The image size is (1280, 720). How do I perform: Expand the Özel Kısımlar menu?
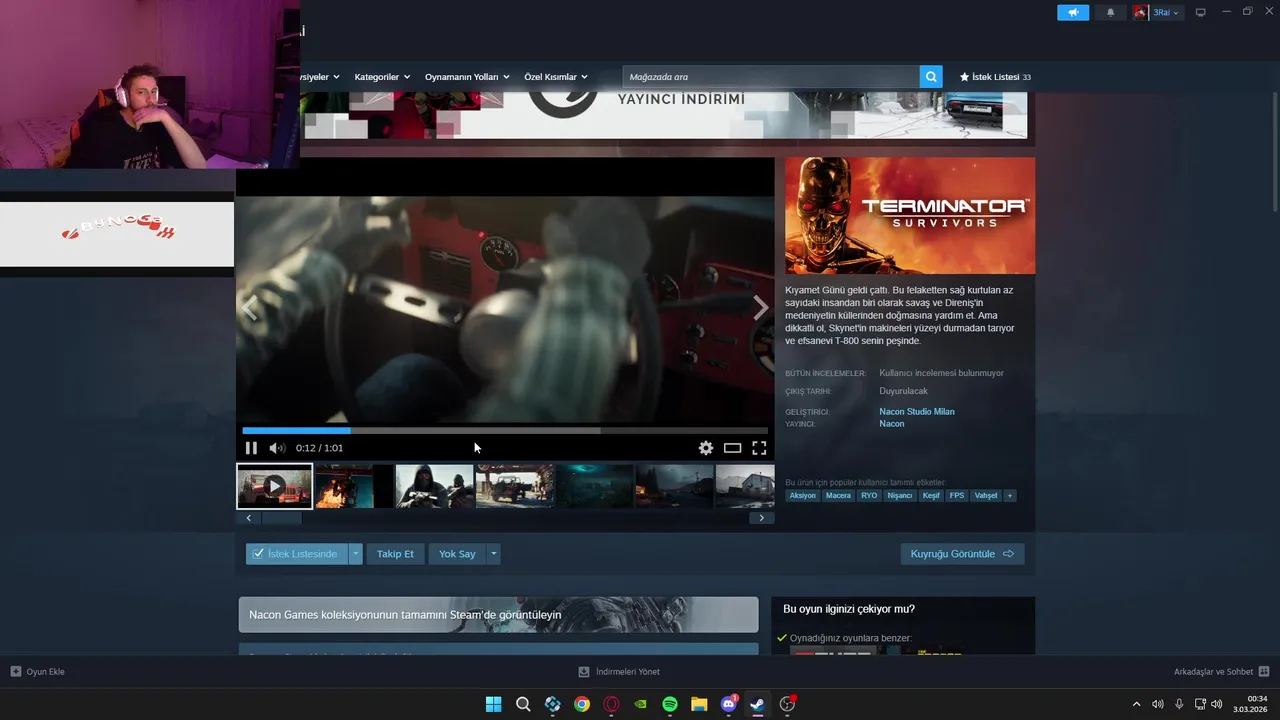pyautogui.click(x=556, y=77)
